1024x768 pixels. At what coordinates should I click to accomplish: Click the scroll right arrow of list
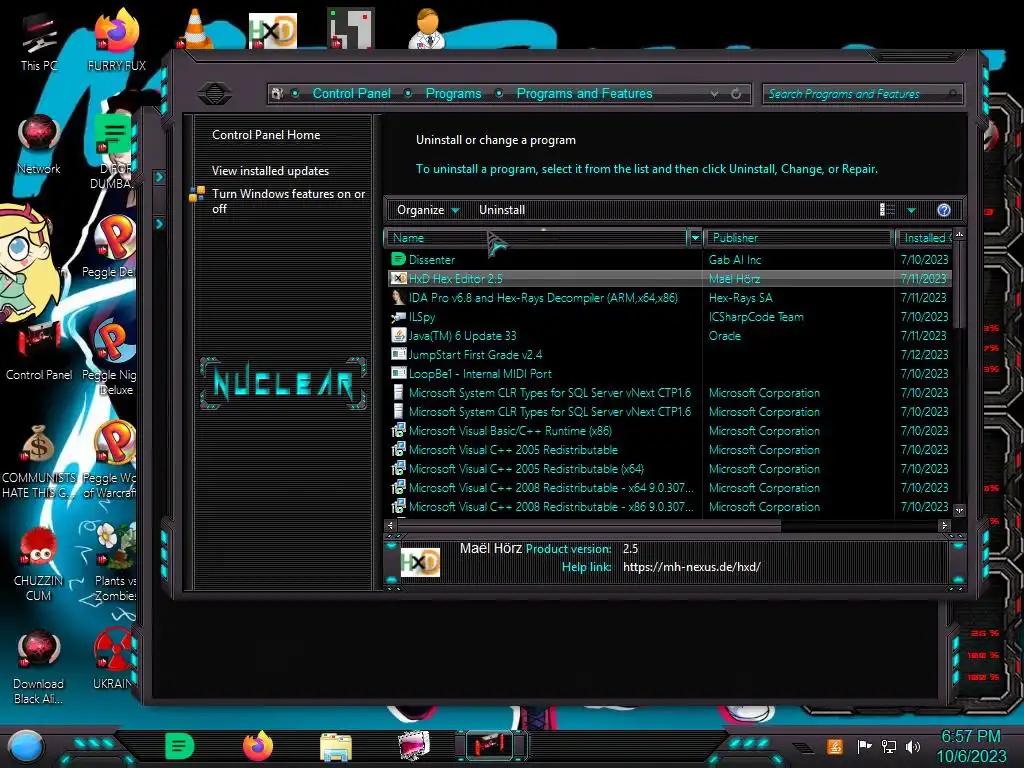point(944,525)
